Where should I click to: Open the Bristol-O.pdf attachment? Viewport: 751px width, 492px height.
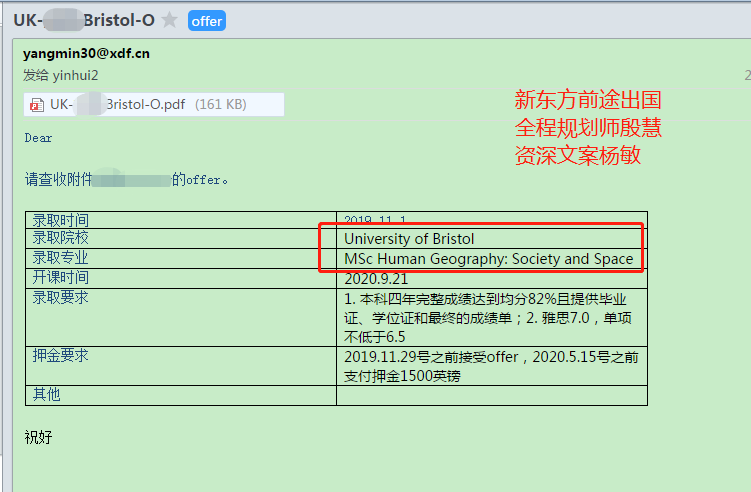[x=154, y=104]
